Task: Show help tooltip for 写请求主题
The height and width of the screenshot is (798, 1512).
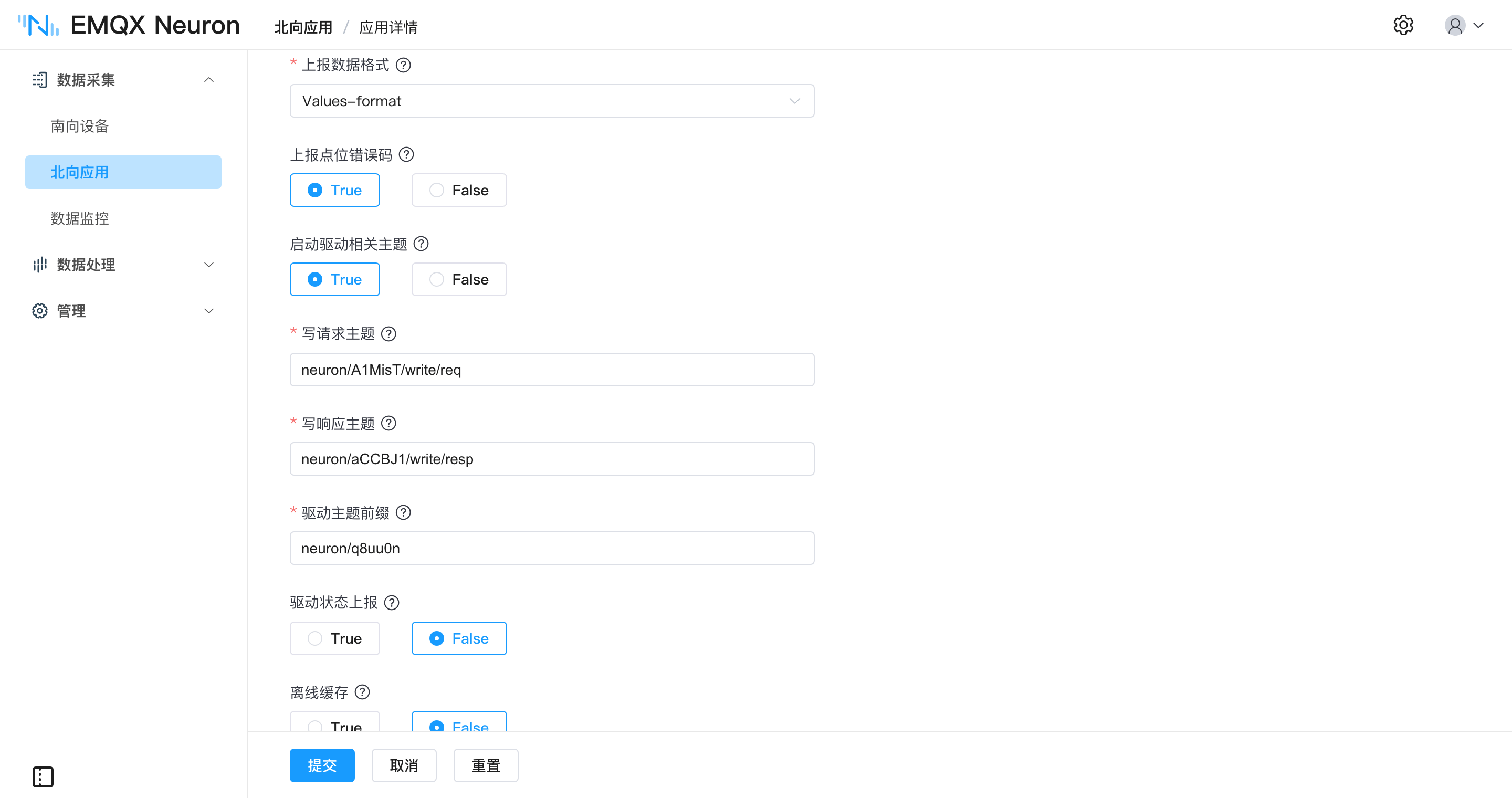Action: point(388,333)
